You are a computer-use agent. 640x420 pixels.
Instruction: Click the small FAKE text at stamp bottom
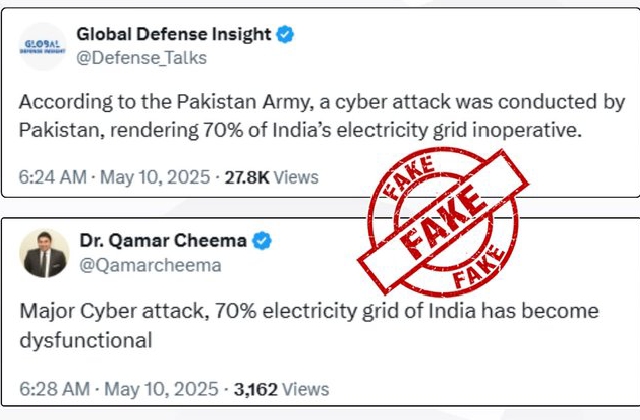click(479, 268)
